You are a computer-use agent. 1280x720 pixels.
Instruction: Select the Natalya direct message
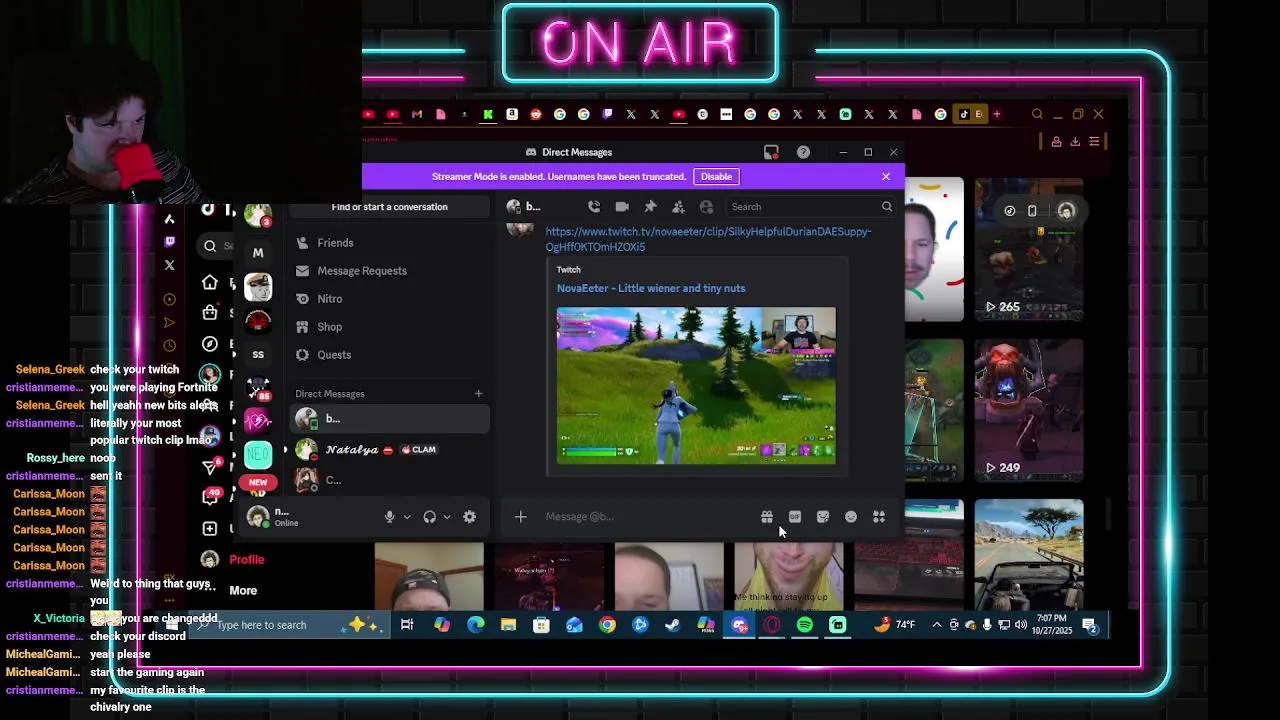click(390, 450)
